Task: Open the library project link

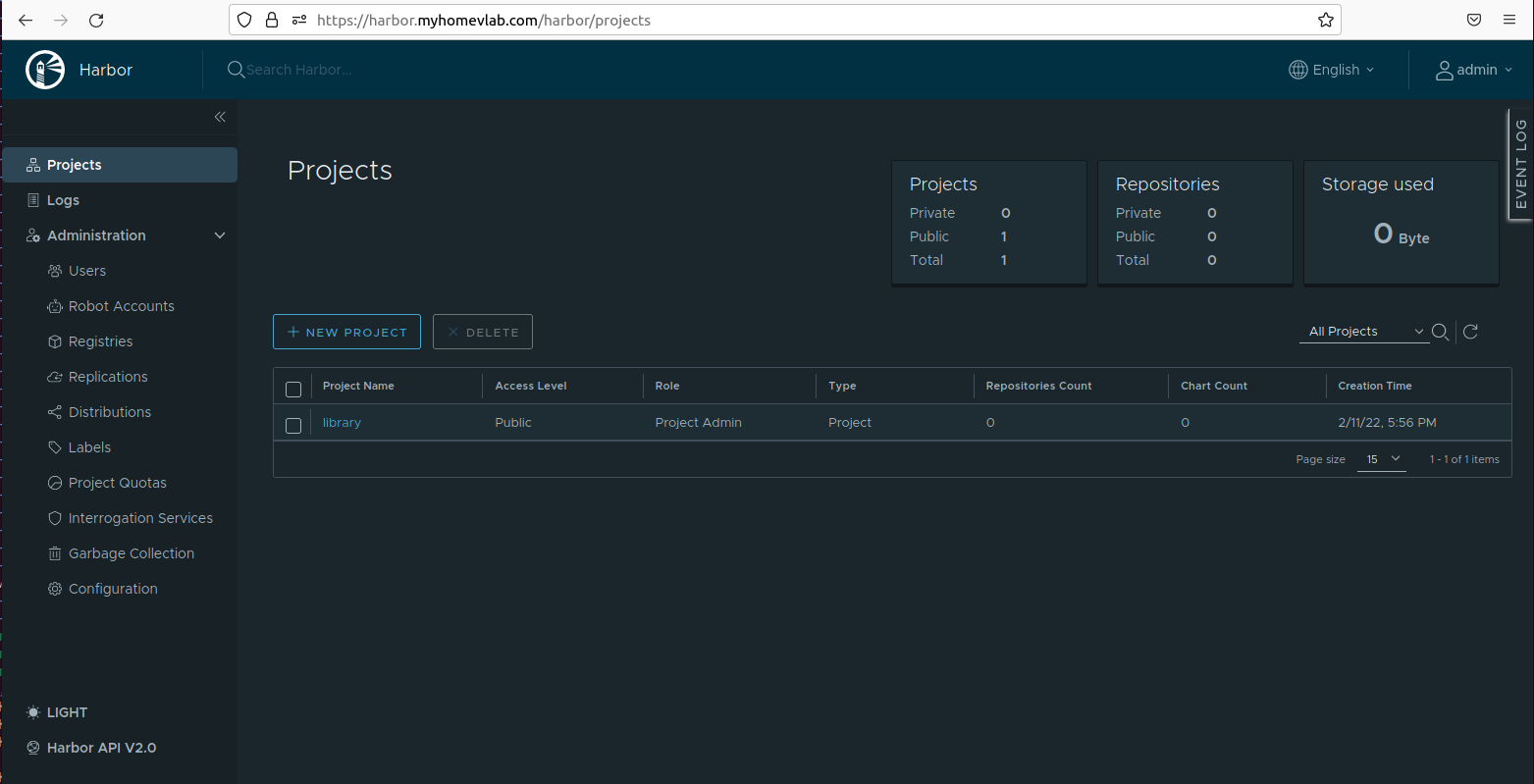Action: click(x=342, y=423)
